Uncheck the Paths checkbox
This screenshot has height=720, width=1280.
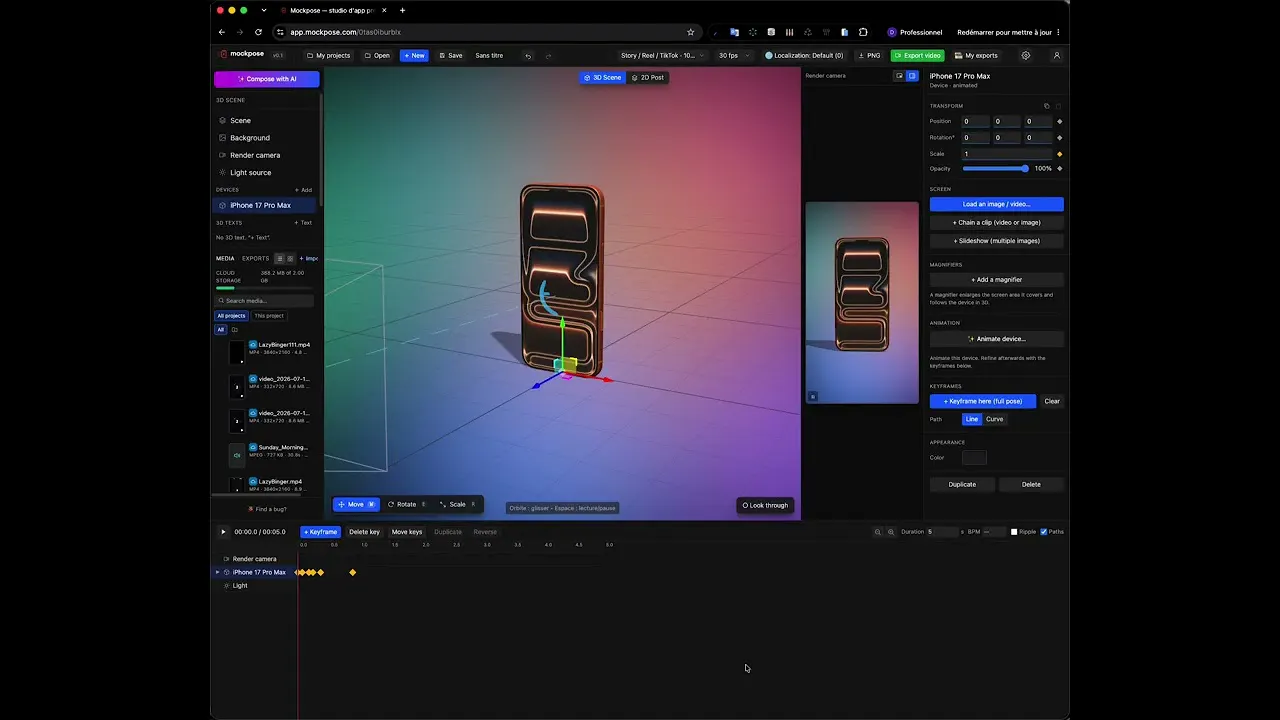[x=1044, y=532]
